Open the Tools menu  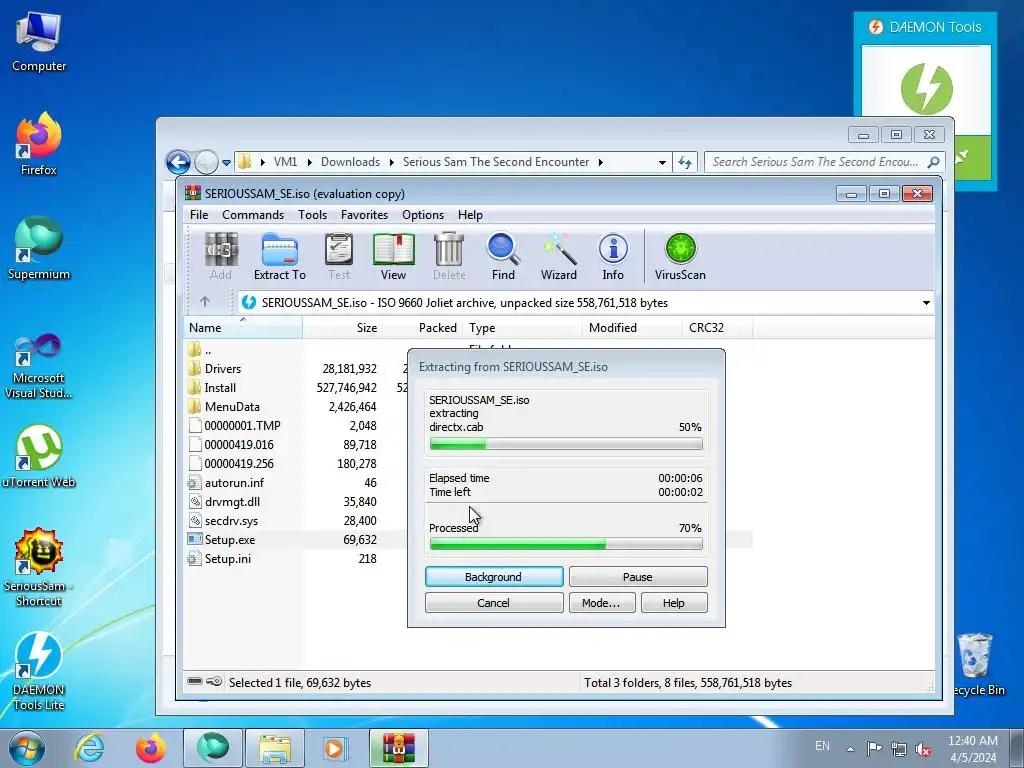pos(312,215)
